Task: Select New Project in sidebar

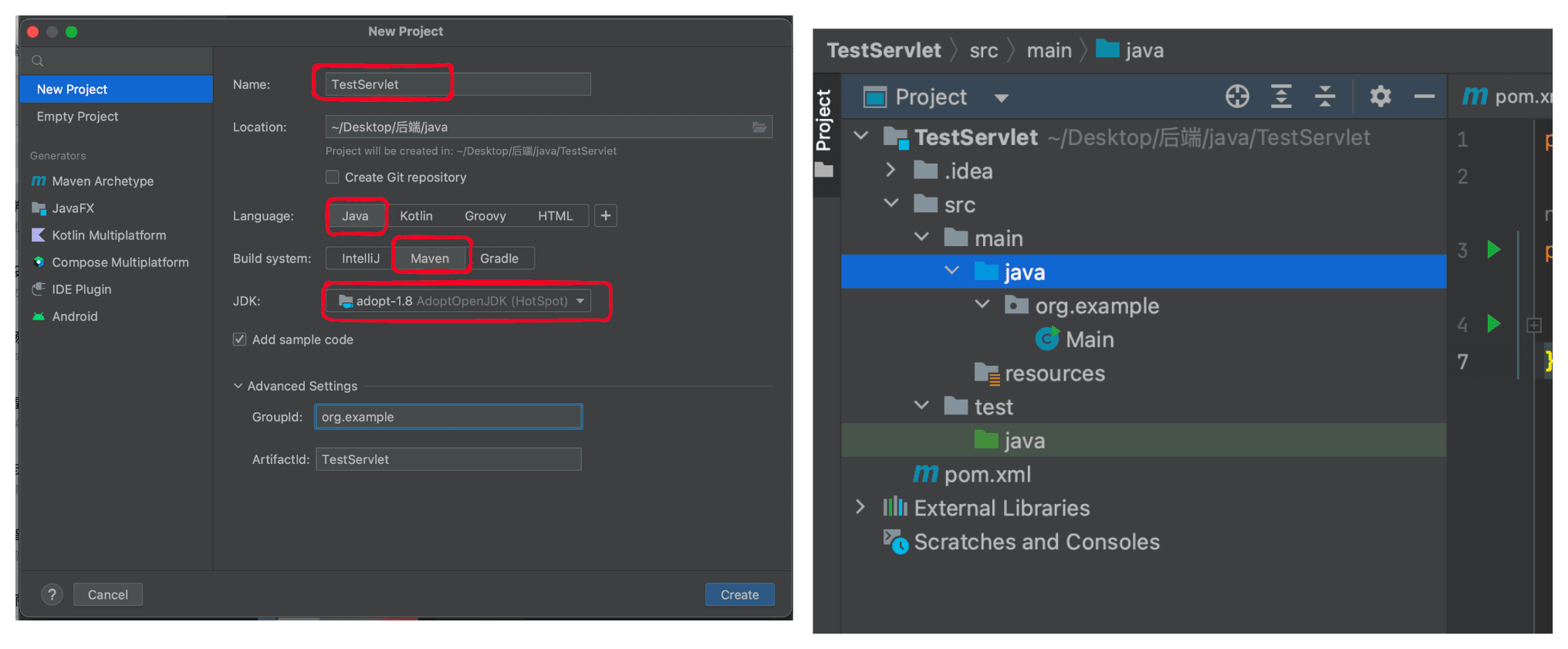Action: coord(116,89)
